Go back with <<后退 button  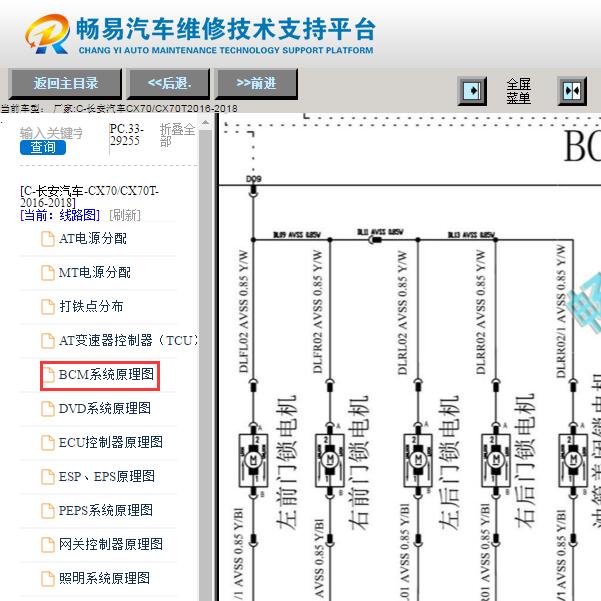coord(169,84)
